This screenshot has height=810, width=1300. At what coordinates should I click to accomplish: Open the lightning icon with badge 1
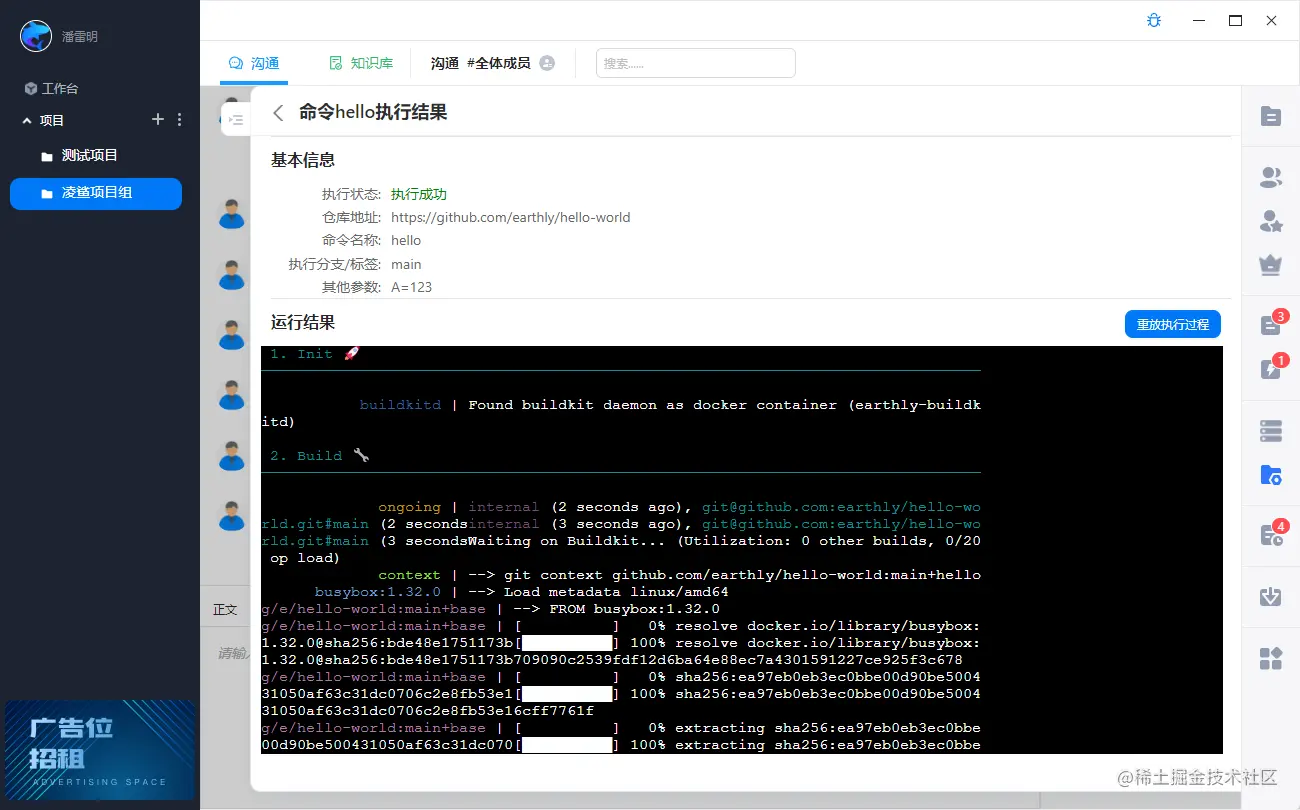coord(1271,370)
